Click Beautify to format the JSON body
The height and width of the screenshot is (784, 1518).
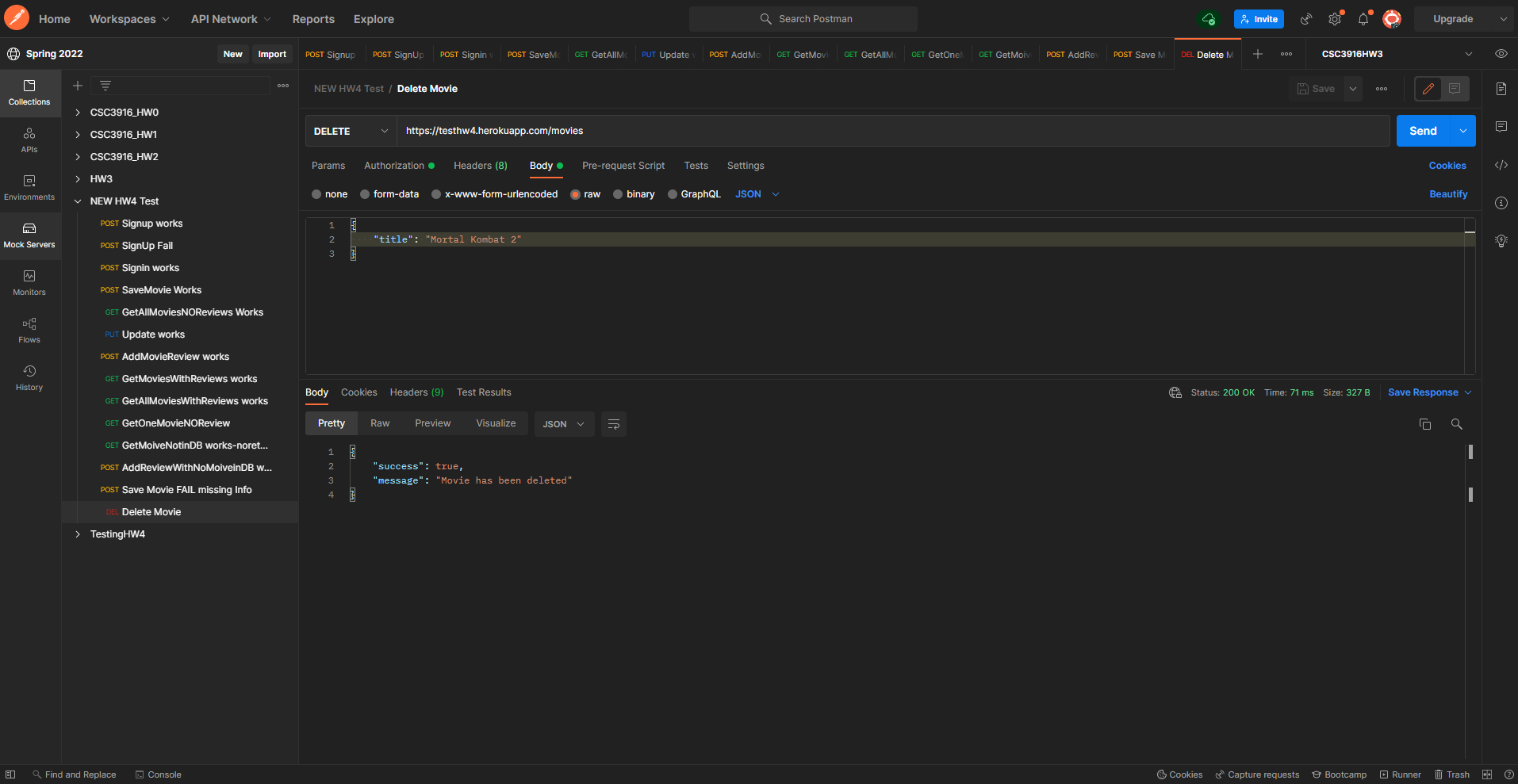1447,193
